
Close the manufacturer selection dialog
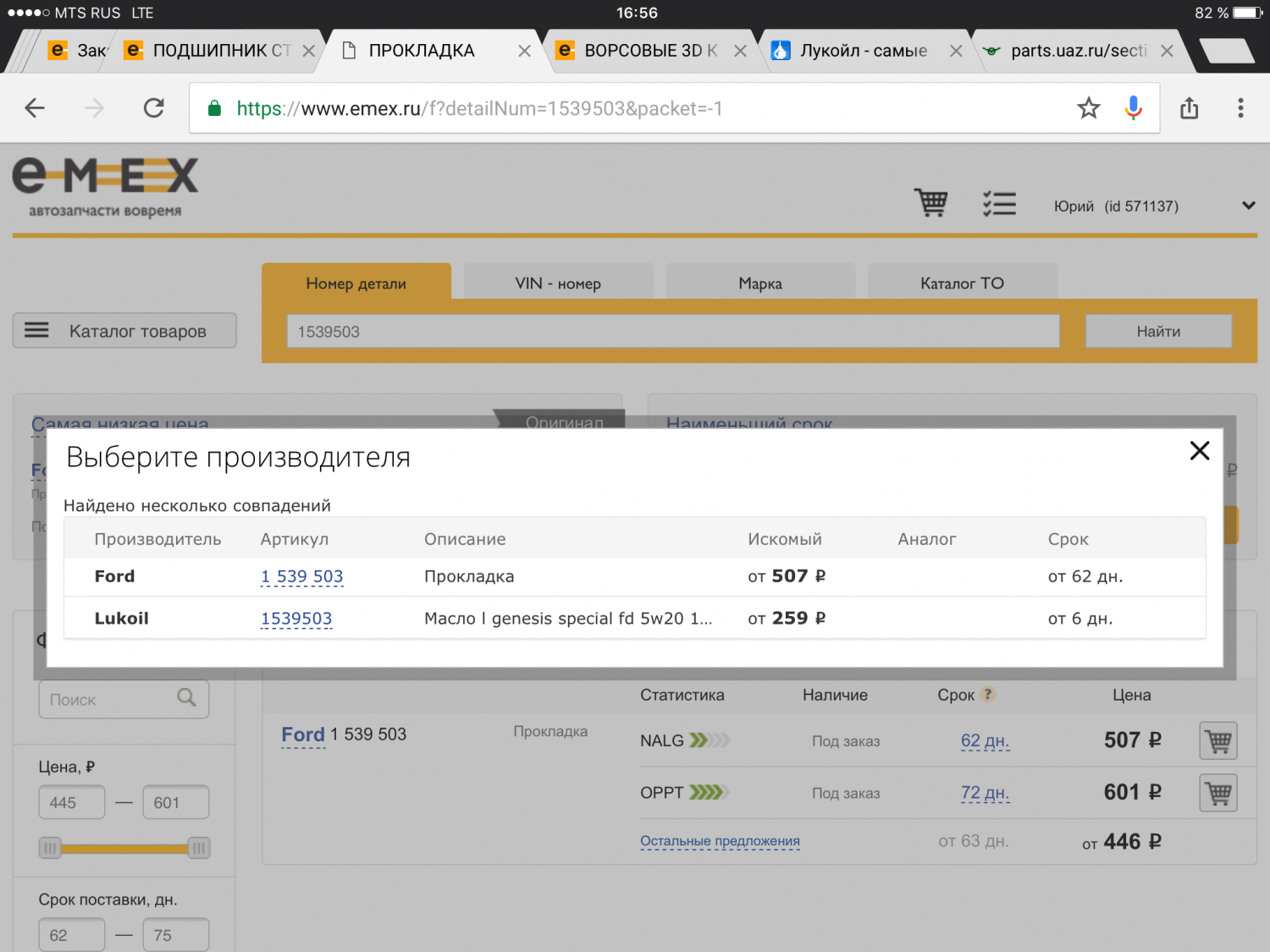[x=1200, y=451]
